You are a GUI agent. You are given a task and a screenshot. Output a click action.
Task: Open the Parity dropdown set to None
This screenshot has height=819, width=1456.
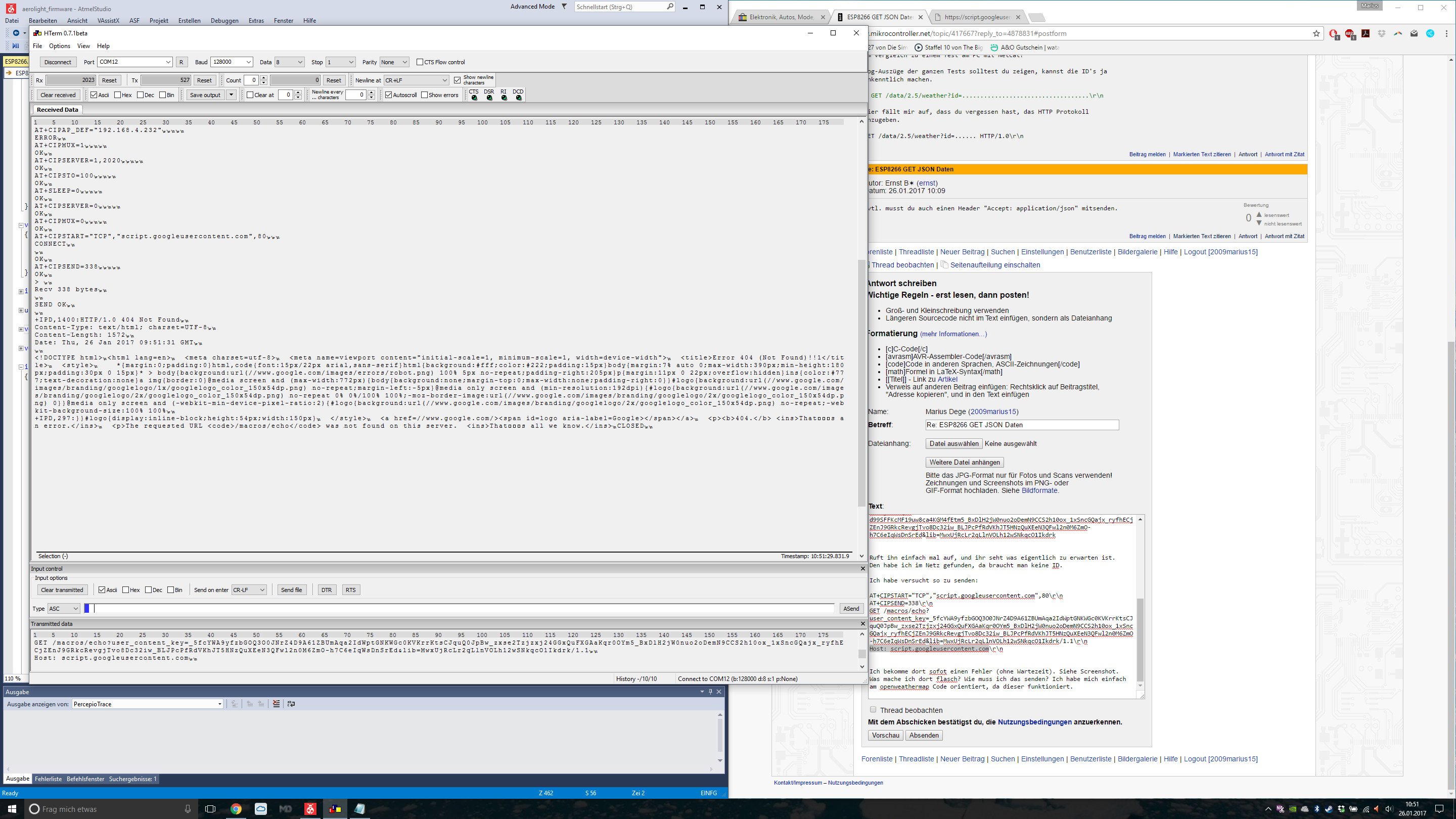click(394, 62)
